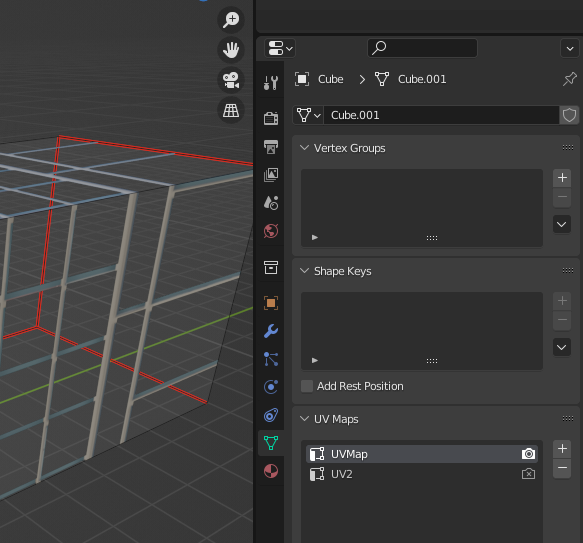Enable the Add Rest Position checkbox

coord(307,386)
